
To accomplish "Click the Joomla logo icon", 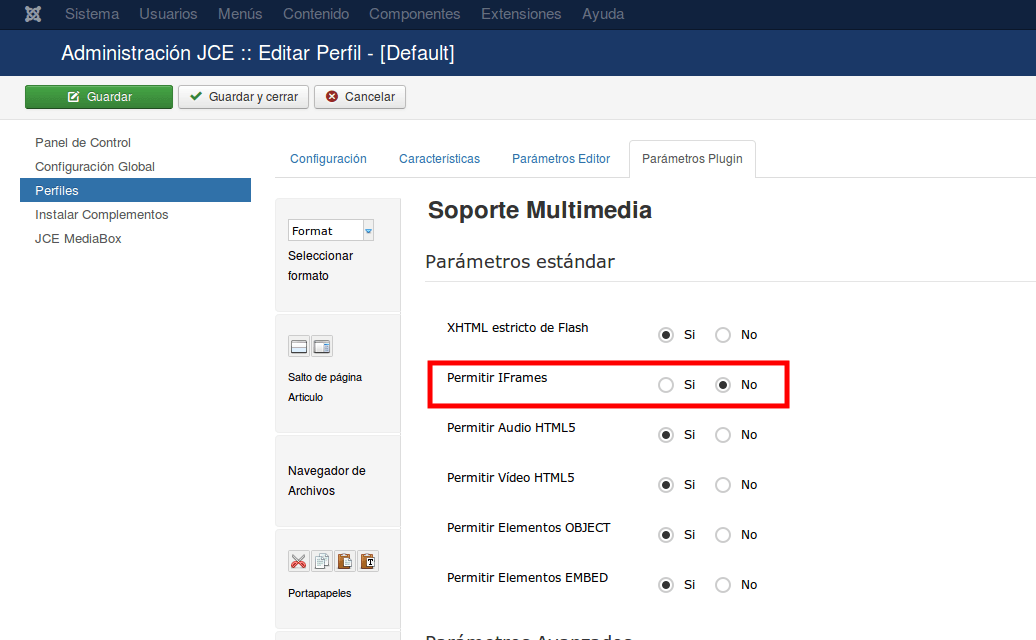I will point(33,14).
